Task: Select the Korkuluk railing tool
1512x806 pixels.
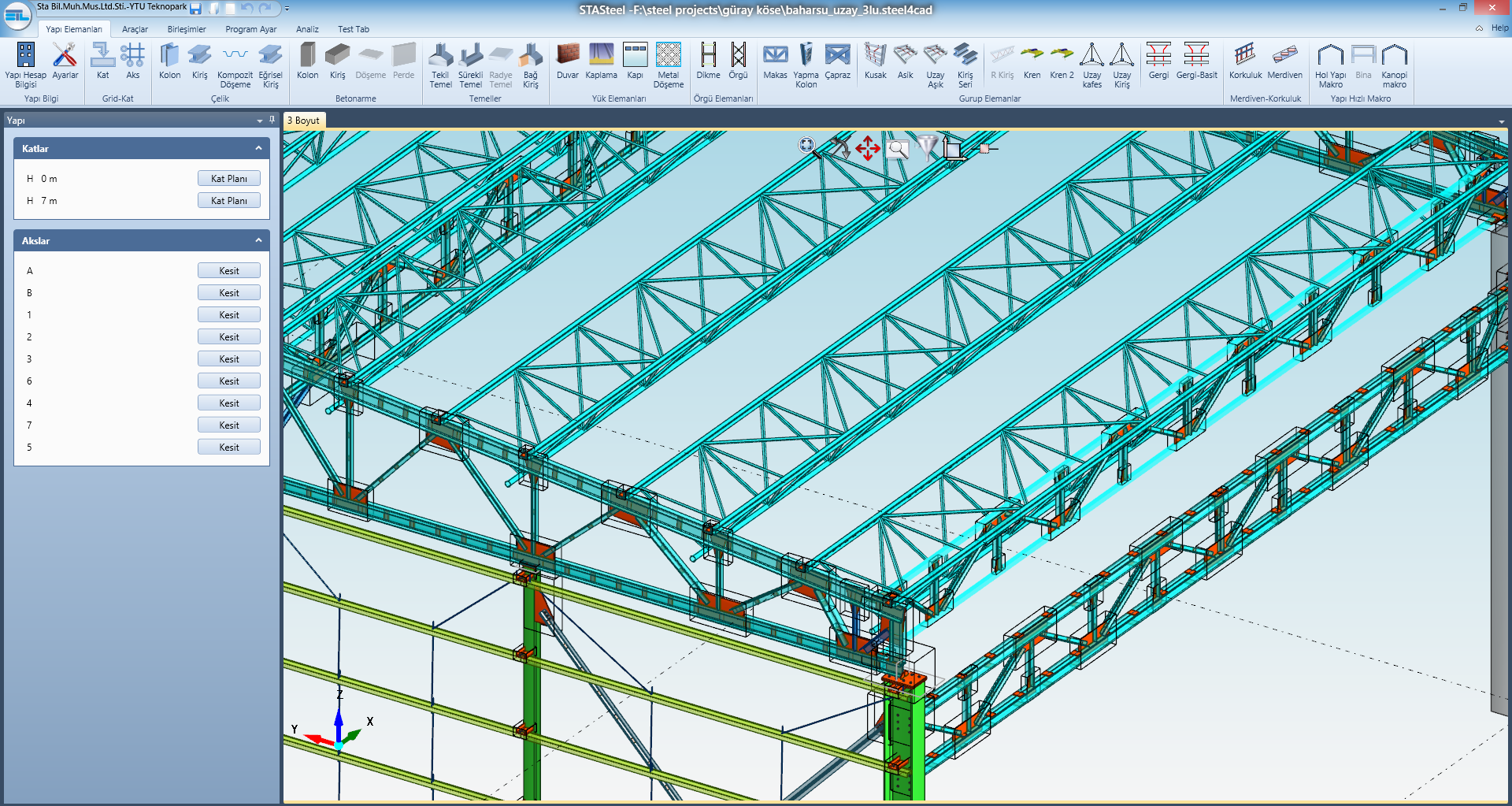Action: click(x=1245, y=61)
